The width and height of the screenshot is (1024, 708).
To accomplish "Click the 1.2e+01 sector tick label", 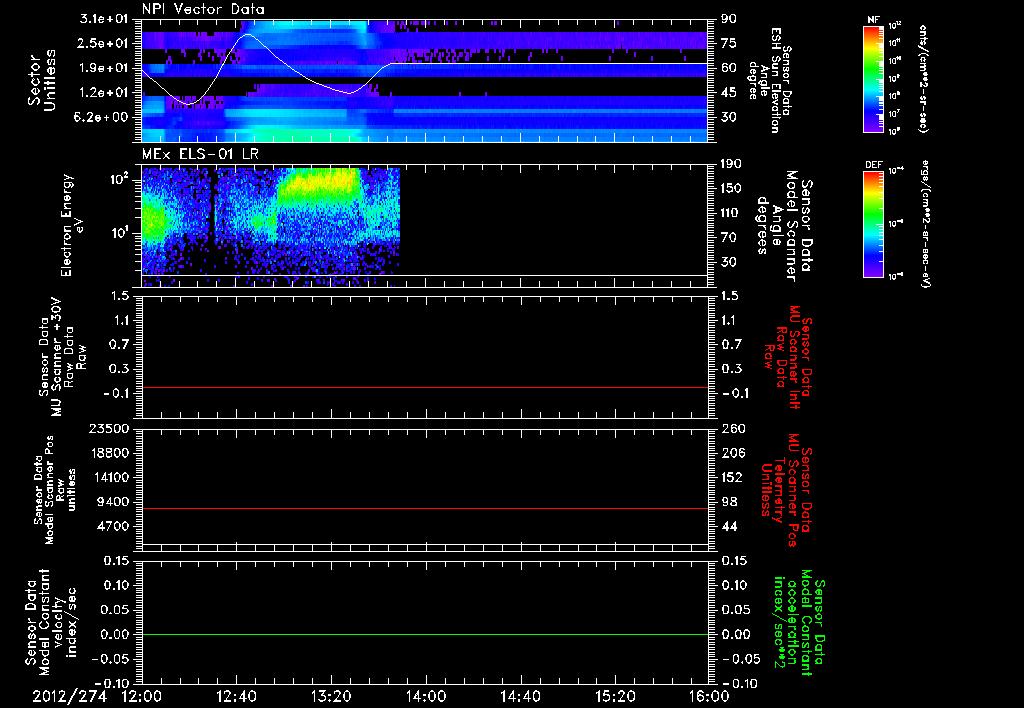I will point(104,93).
